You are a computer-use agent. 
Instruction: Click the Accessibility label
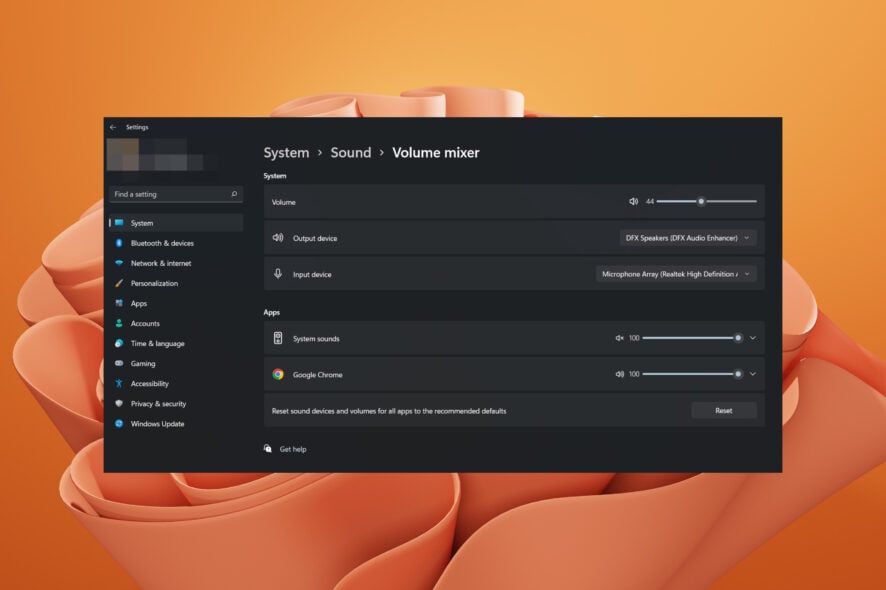tap(150, 384)
